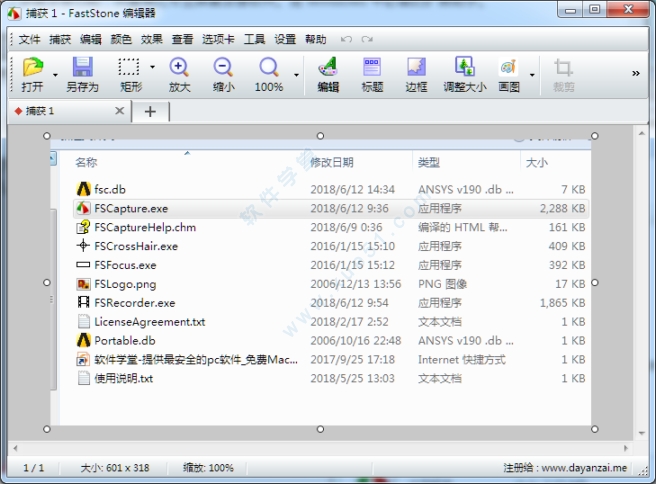Expand dropdown arrow beside 100% zoom
The image size is (656, 484).
point(296,73)
